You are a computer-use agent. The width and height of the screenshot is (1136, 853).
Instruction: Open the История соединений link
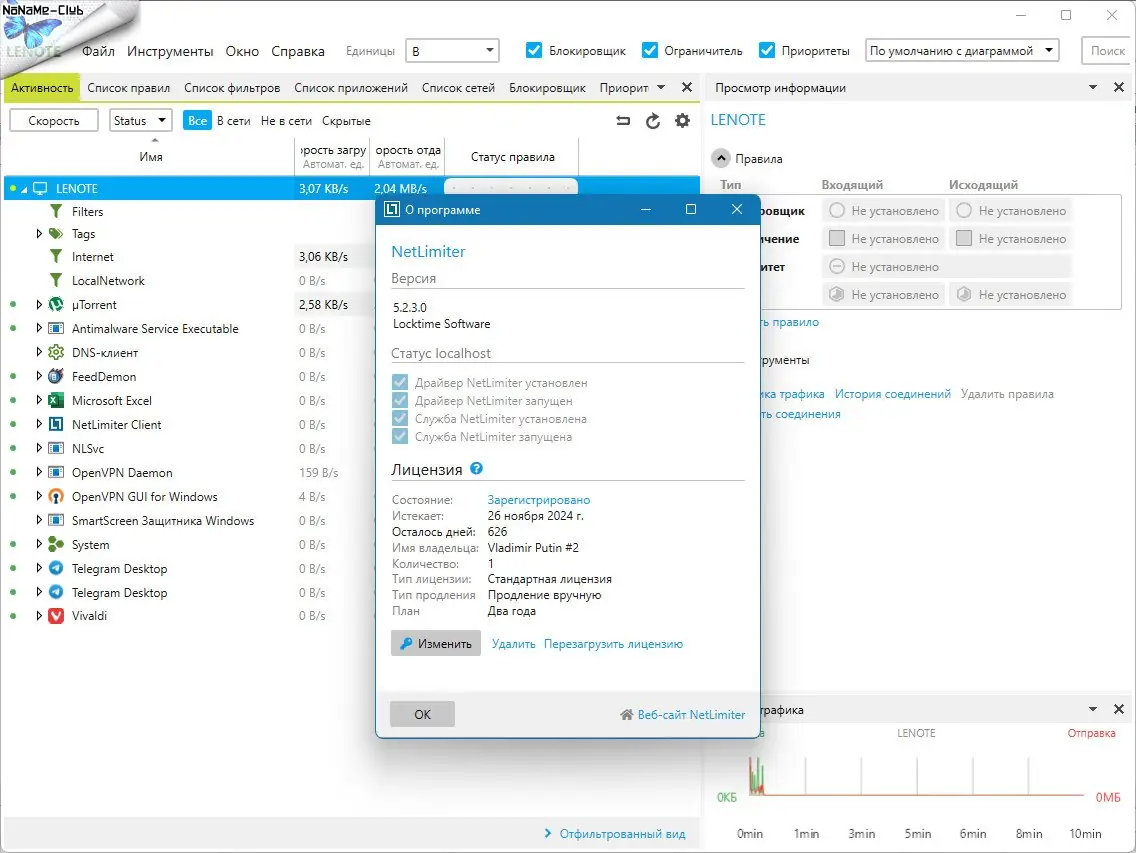click(893, 394)
